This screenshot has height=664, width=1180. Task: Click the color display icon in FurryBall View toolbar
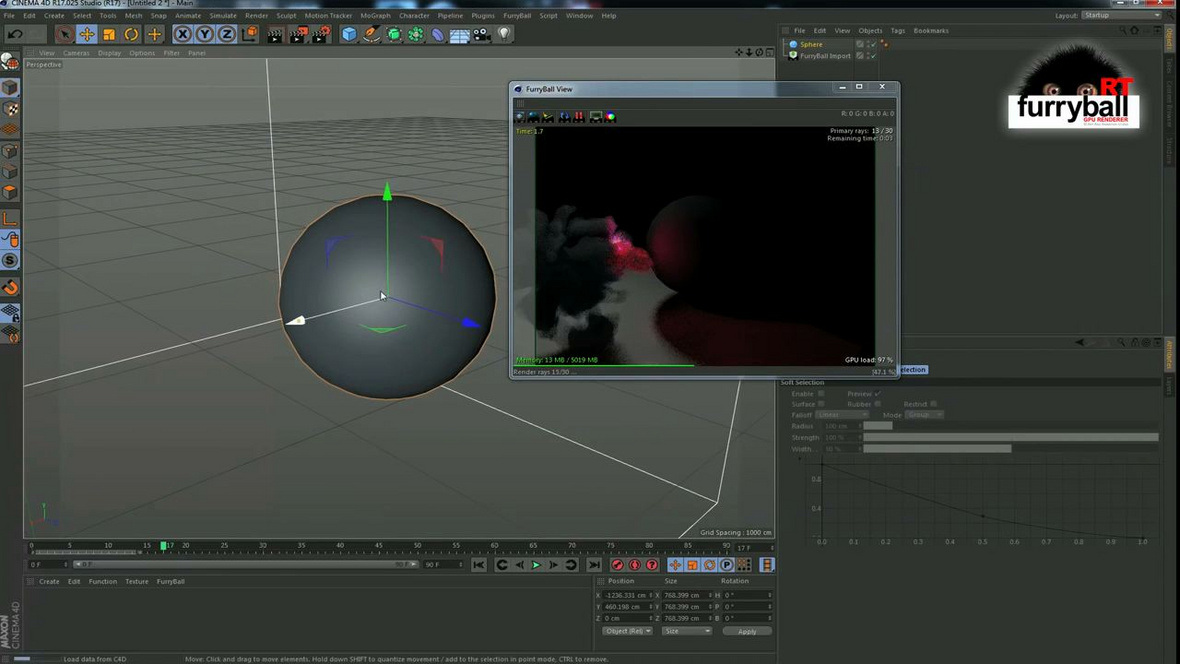pos(610,117)
